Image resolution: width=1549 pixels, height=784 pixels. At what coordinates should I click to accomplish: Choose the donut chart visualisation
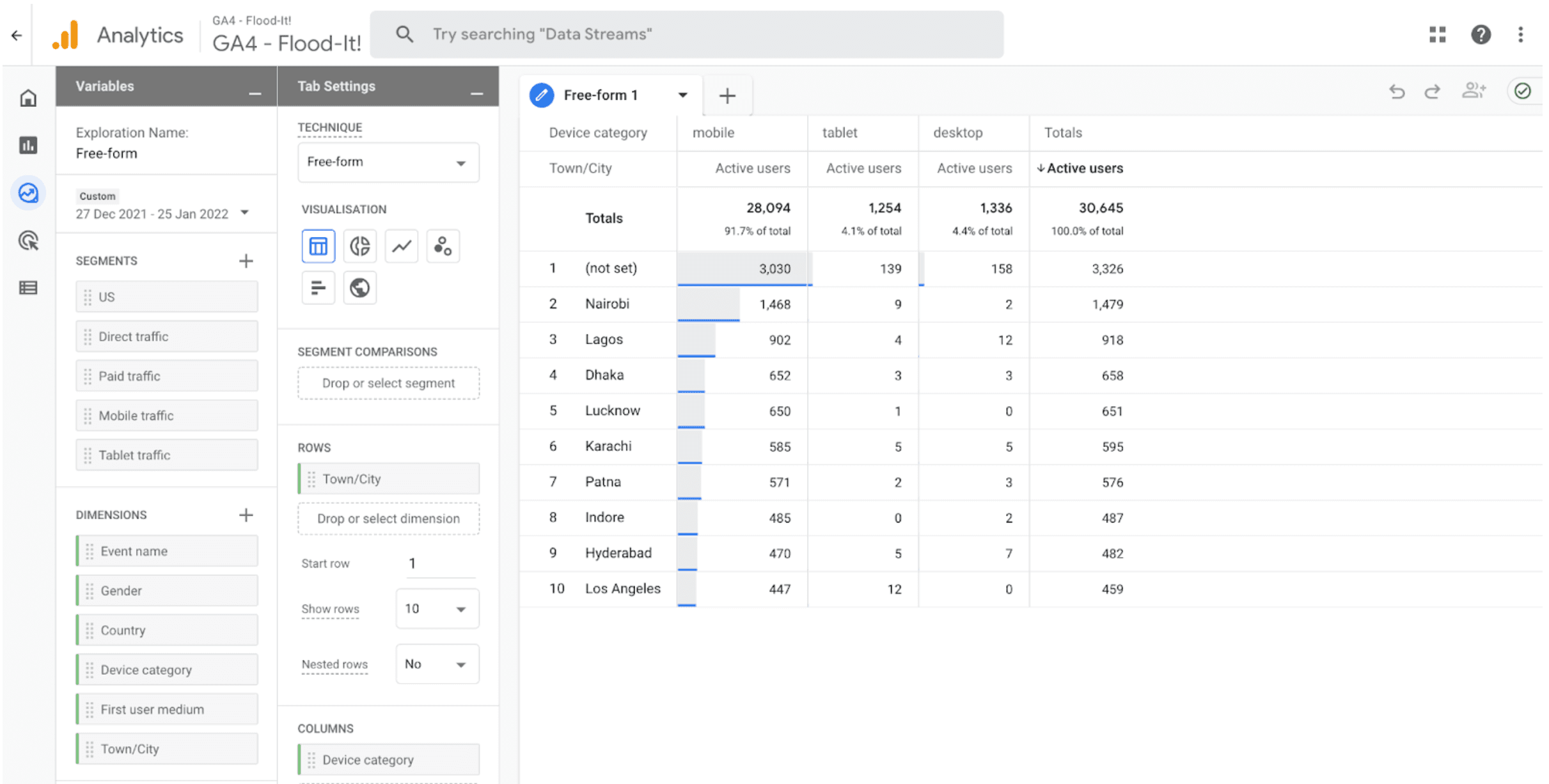coord(359,246)
